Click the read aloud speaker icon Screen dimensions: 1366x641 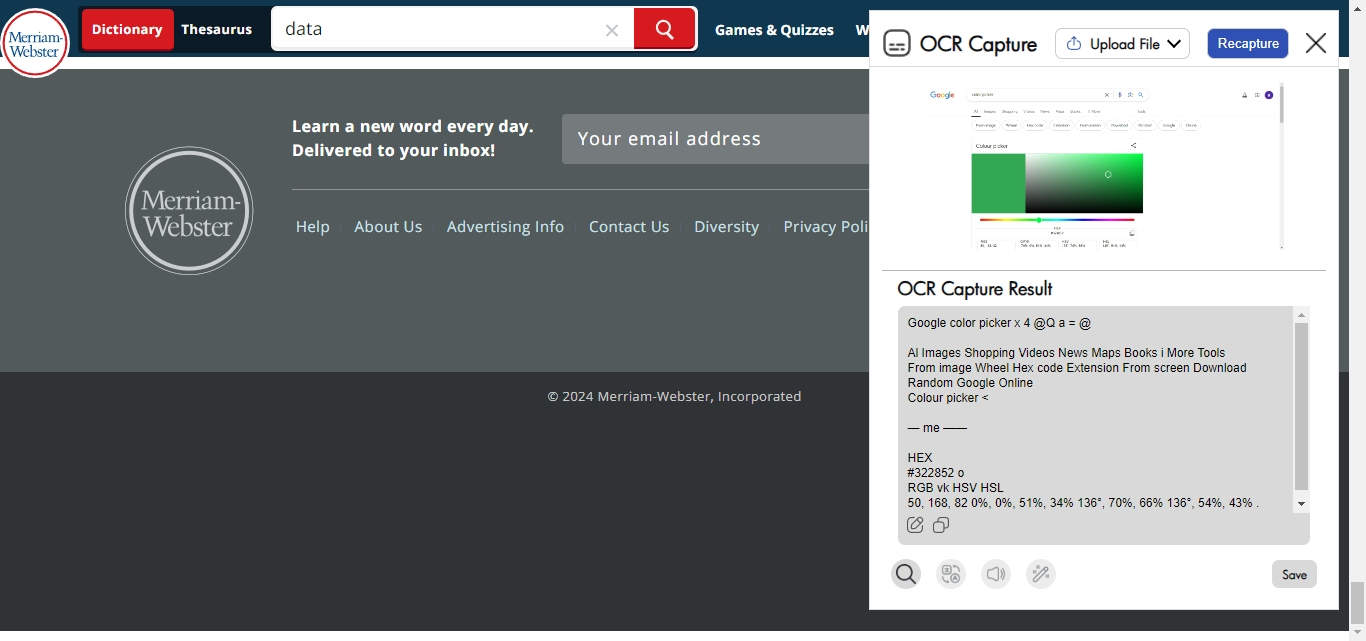click(x=996, y=574)
